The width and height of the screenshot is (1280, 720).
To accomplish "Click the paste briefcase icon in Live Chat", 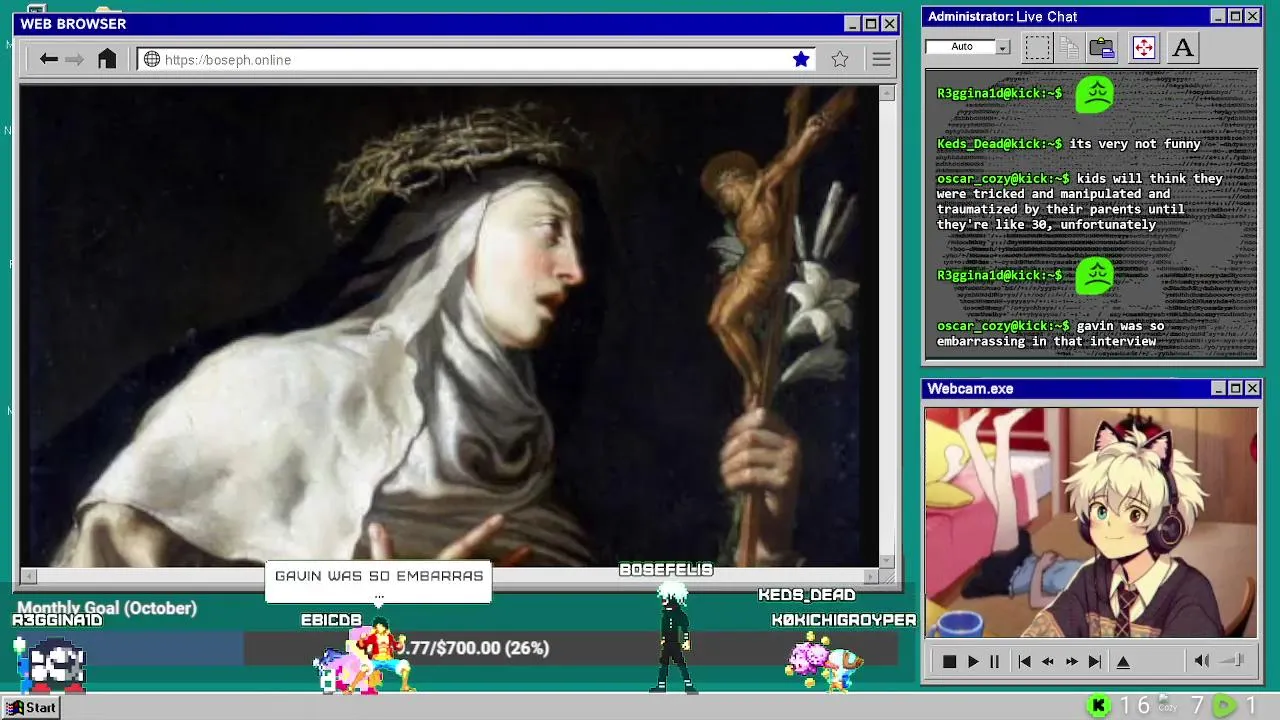I will [x=1102, y=47].
